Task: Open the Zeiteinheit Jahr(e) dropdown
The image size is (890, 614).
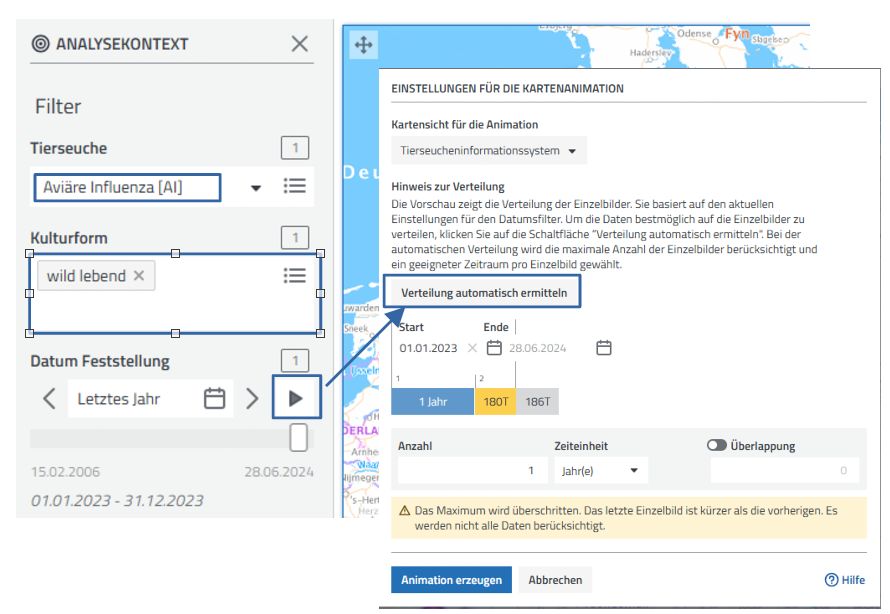Action: tap(600, 470)
